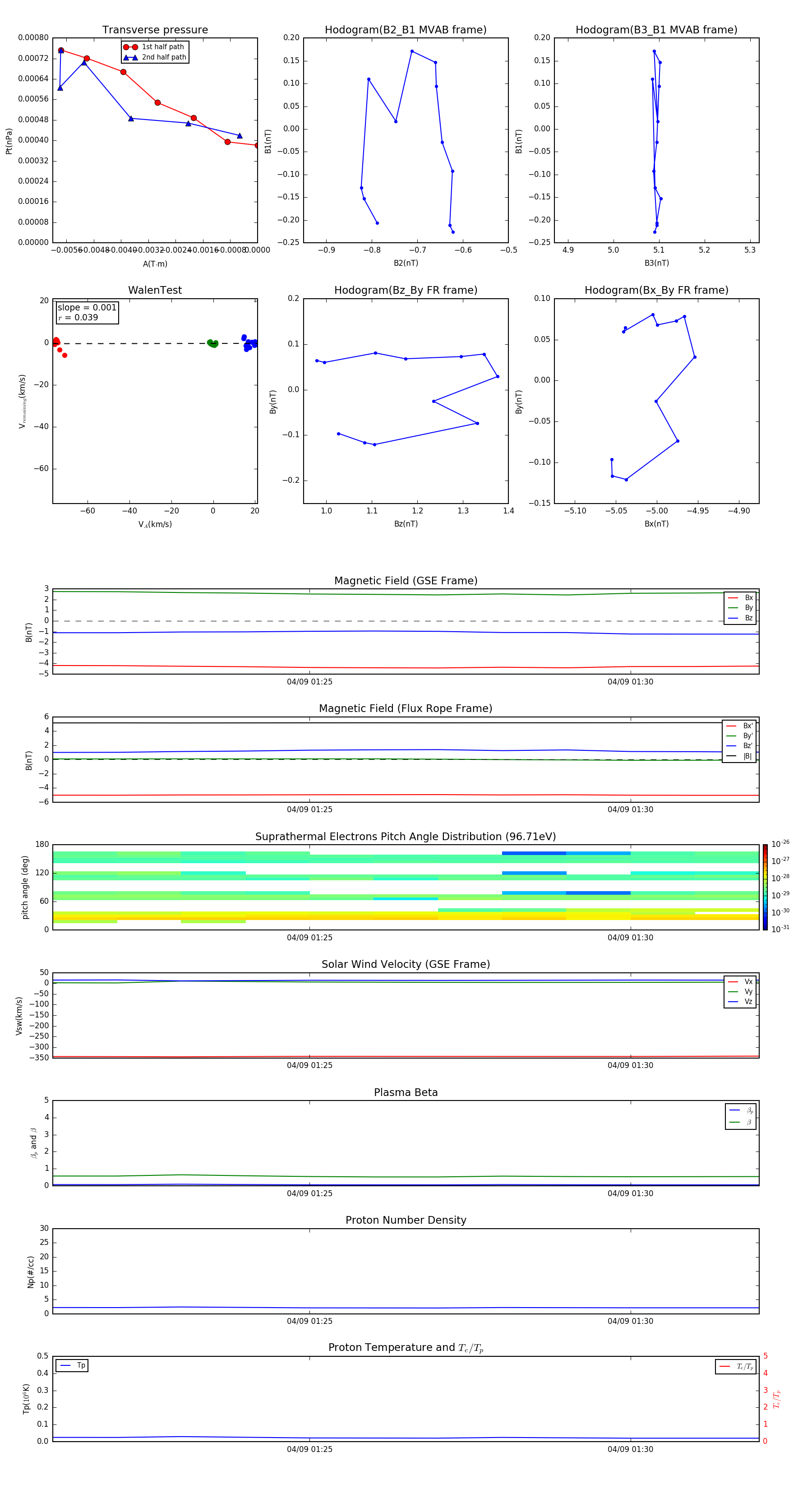Select the "Hodogram(Bz_By FR frame)" title
The image size is (812, 1489).
point(406,290)
